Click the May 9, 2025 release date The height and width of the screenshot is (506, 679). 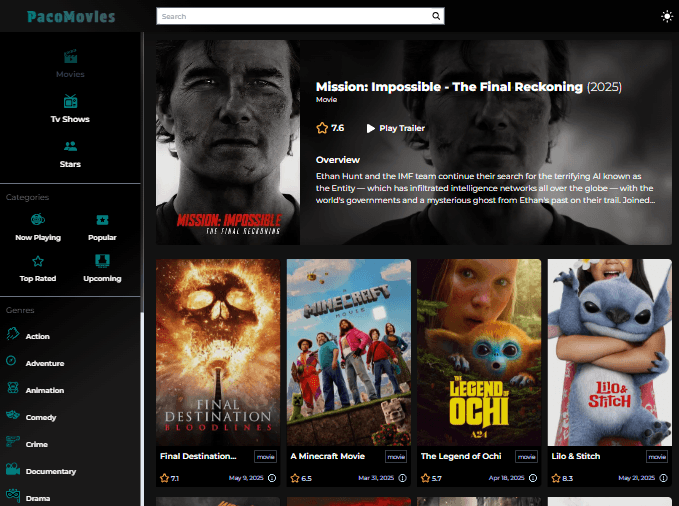246,478
